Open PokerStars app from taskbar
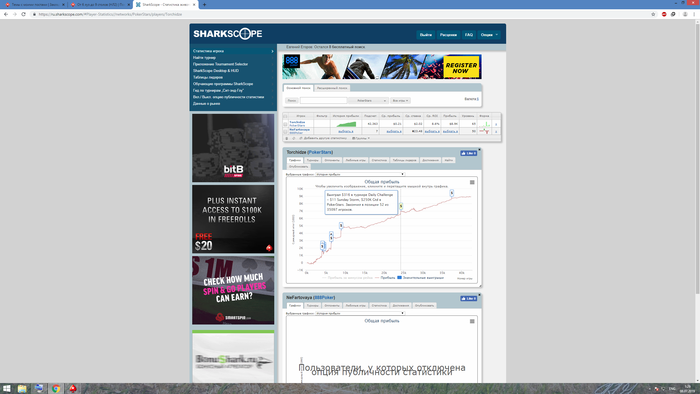The width and height of the screenshot is (700, 394). tap(73, 389)
